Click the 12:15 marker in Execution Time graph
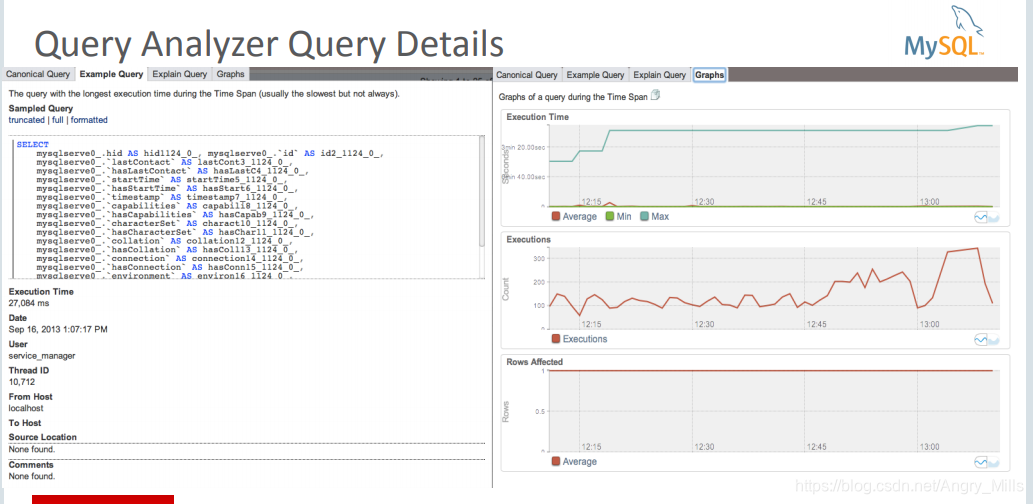Viewport: 1033px width, 504px height. click(592, 202)
